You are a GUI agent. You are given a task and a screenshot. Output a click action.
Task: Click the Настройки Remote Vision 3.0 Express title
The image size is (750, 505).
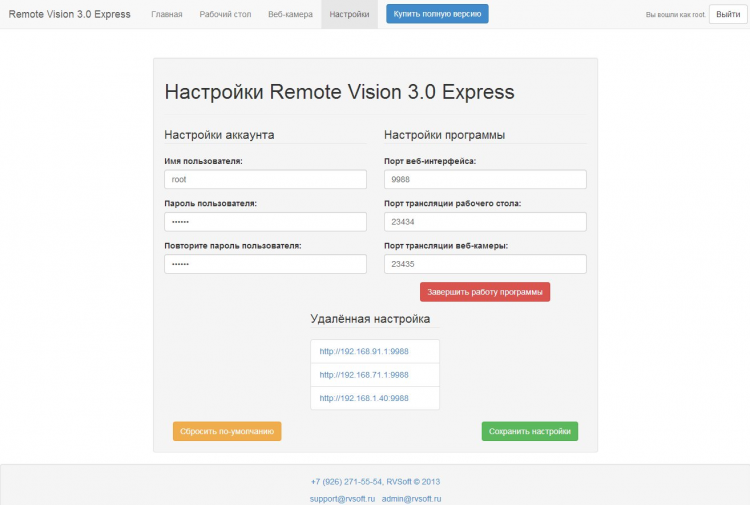point(340,92)
